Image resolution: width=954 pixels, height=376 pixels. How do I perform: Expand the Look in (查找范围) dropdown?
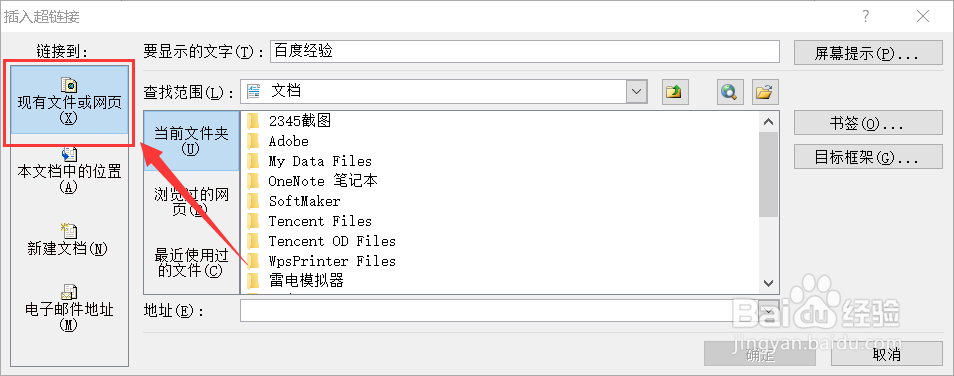click(x=637, y=92)
